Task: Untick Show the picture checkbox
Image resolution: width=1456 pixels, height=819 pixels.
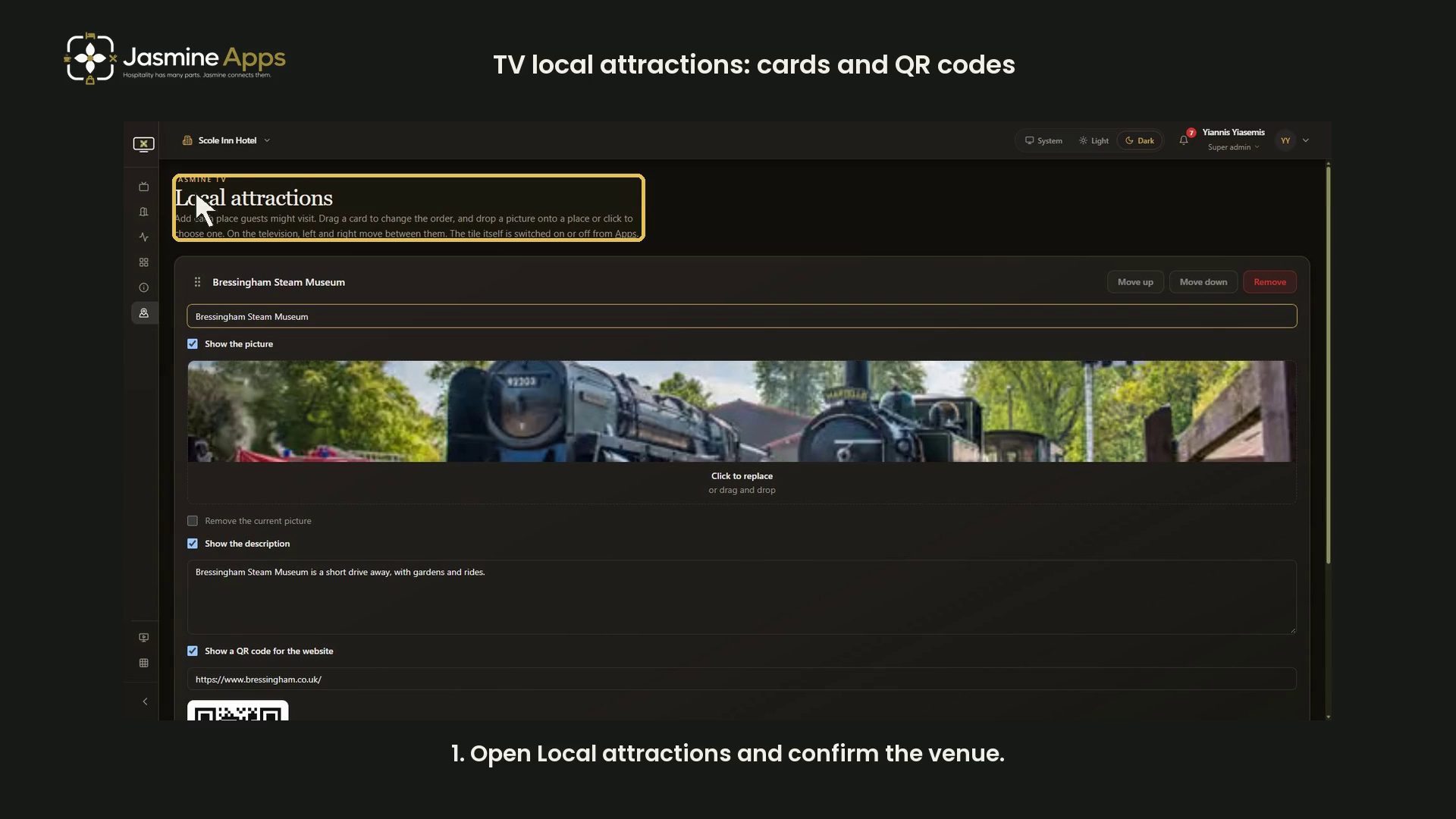Action: 193,344
